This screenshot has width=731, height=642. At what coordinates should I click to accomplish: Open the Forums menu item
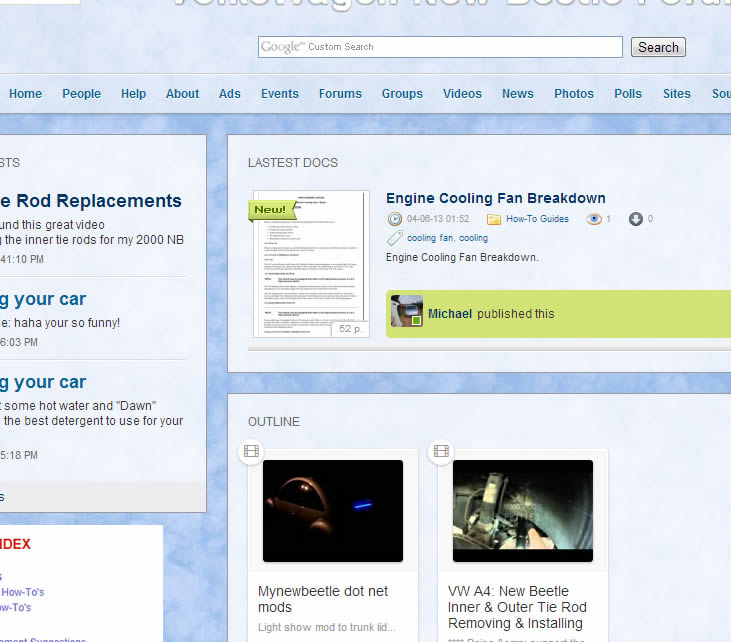(340, 94)
